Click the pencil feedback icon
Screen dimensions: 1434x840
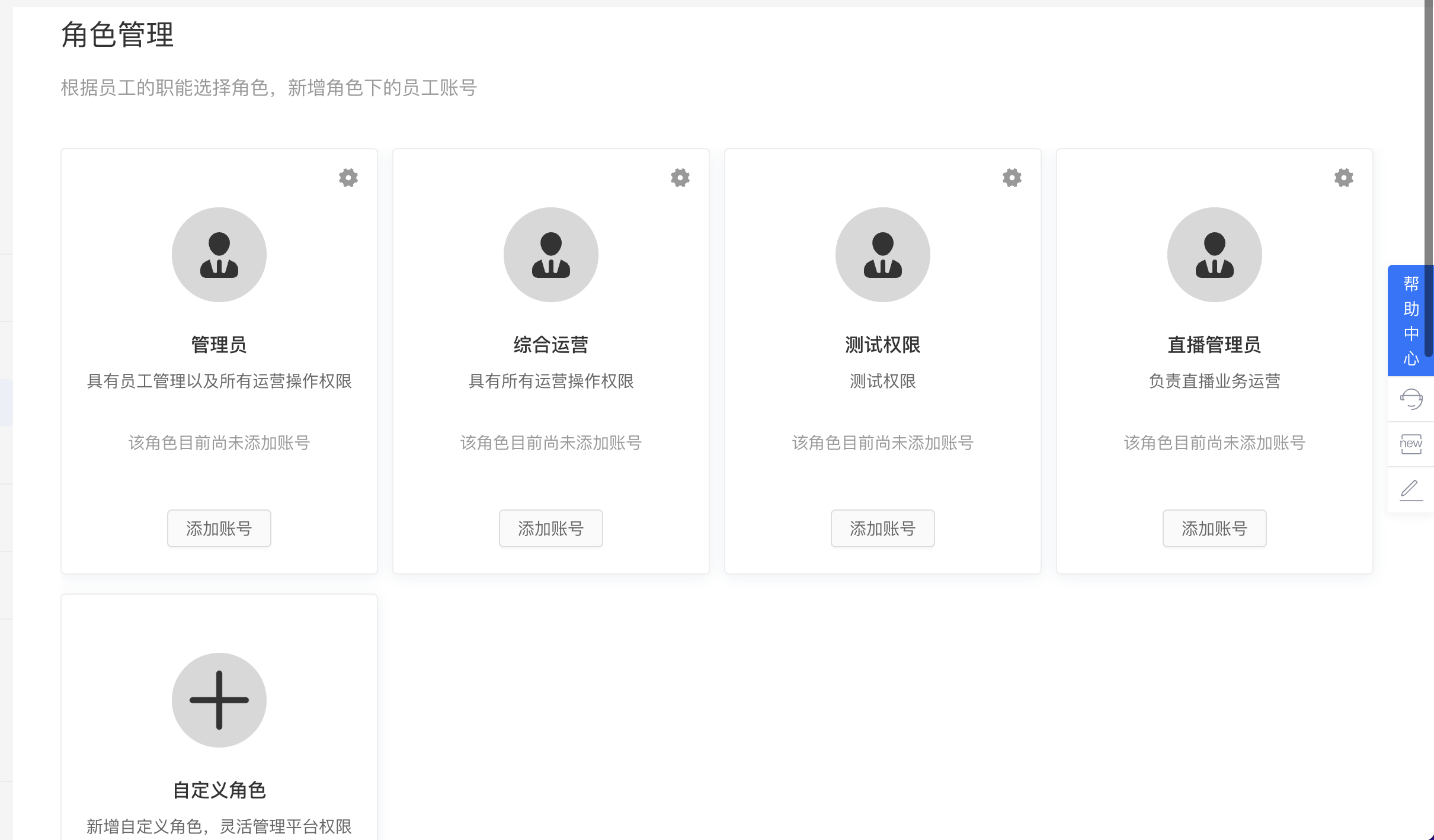1411,490
